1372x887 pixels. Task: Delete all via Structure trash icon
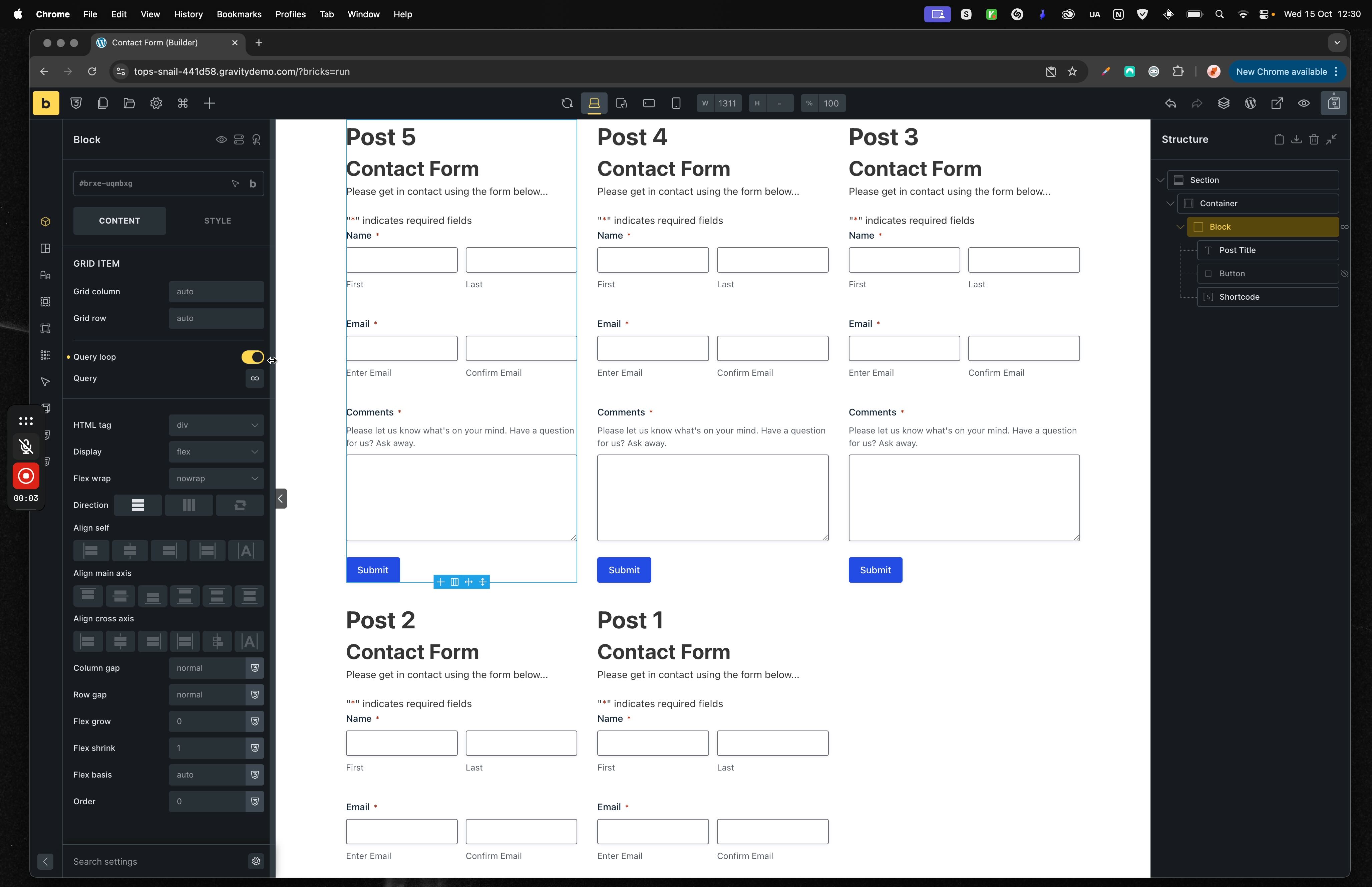point(1313,139)
